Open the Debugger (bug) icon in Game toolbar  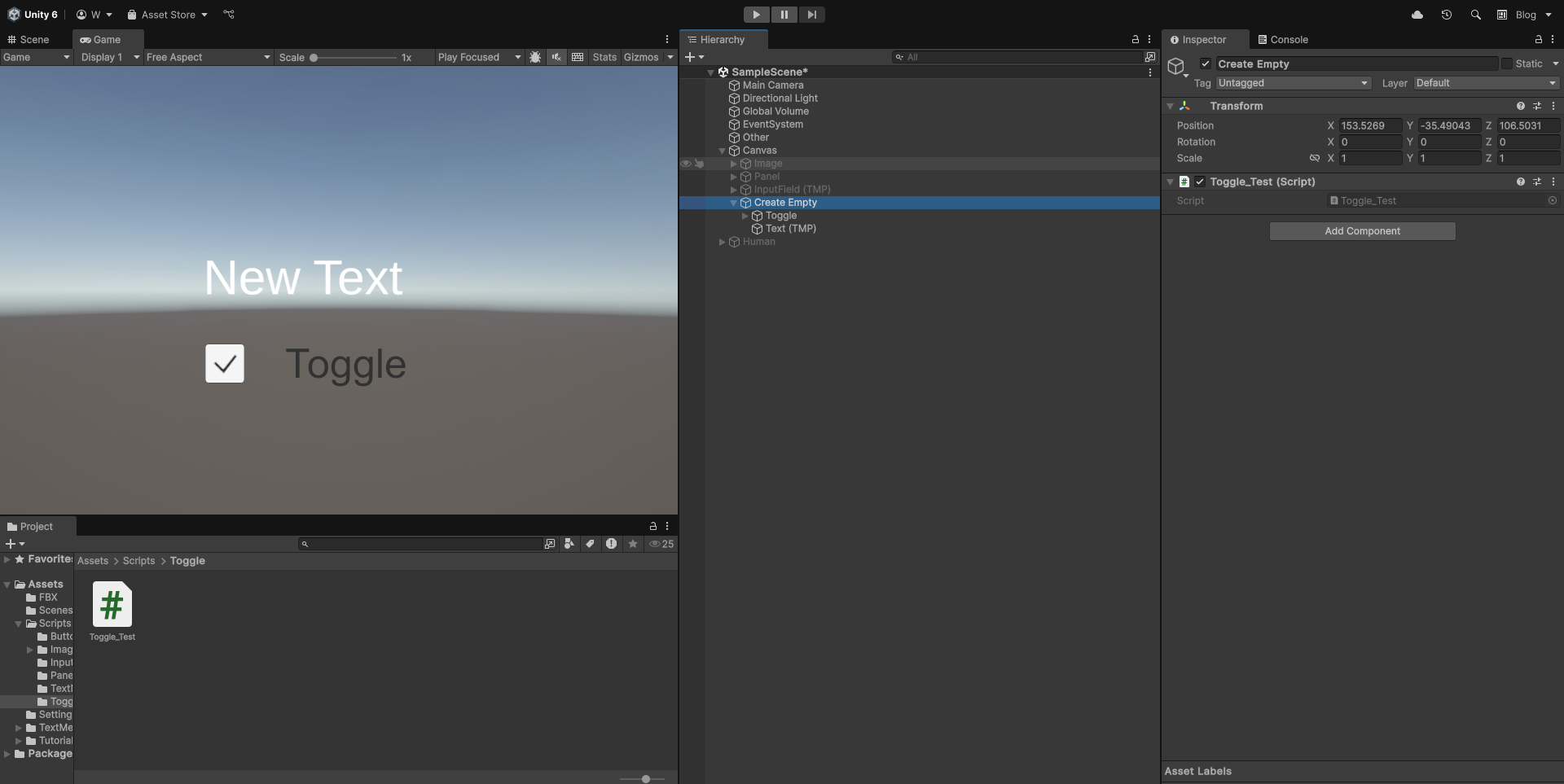point(535,57)
